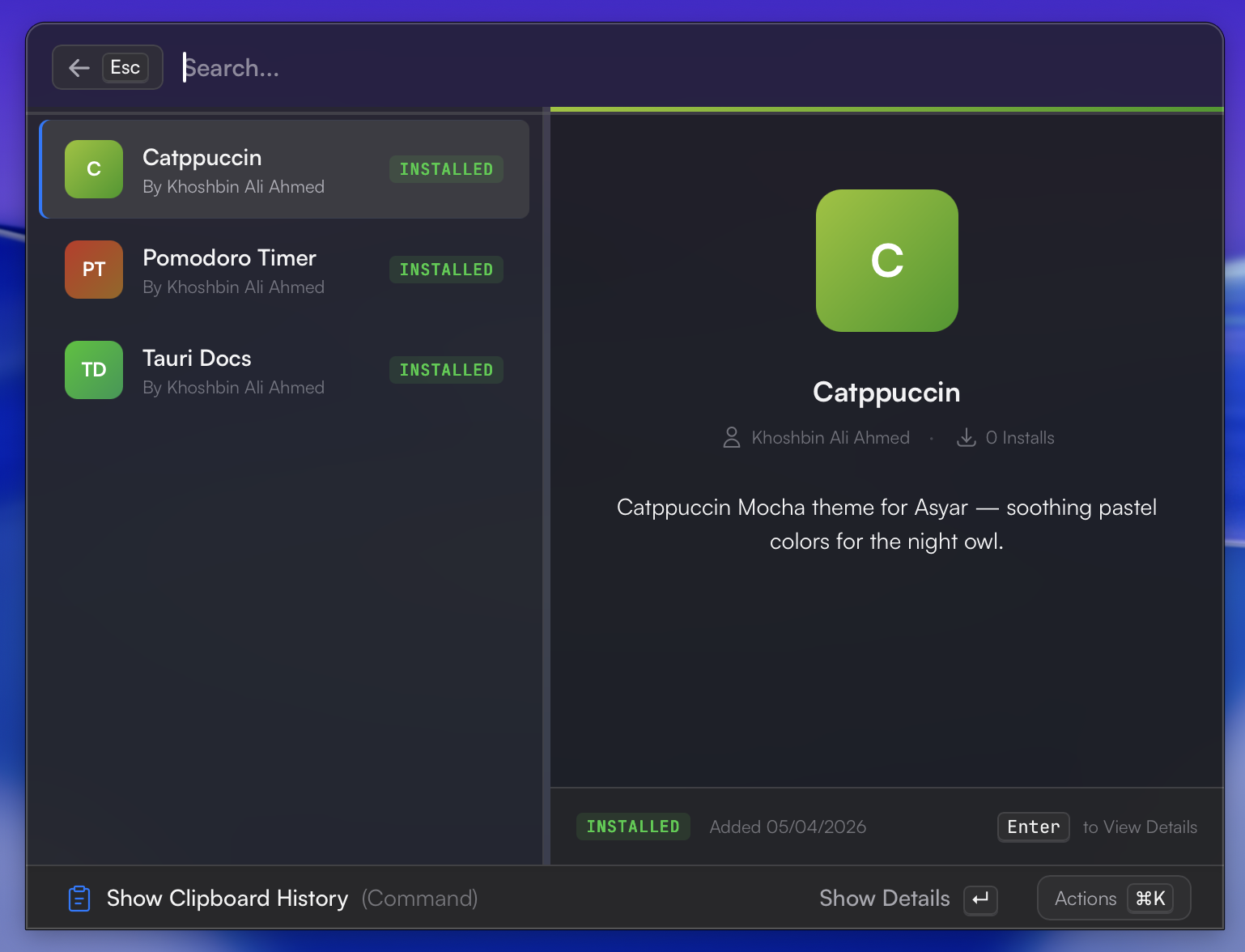Click the back arrow icon
1245x952 pixels.
click(x=79, y=68)
